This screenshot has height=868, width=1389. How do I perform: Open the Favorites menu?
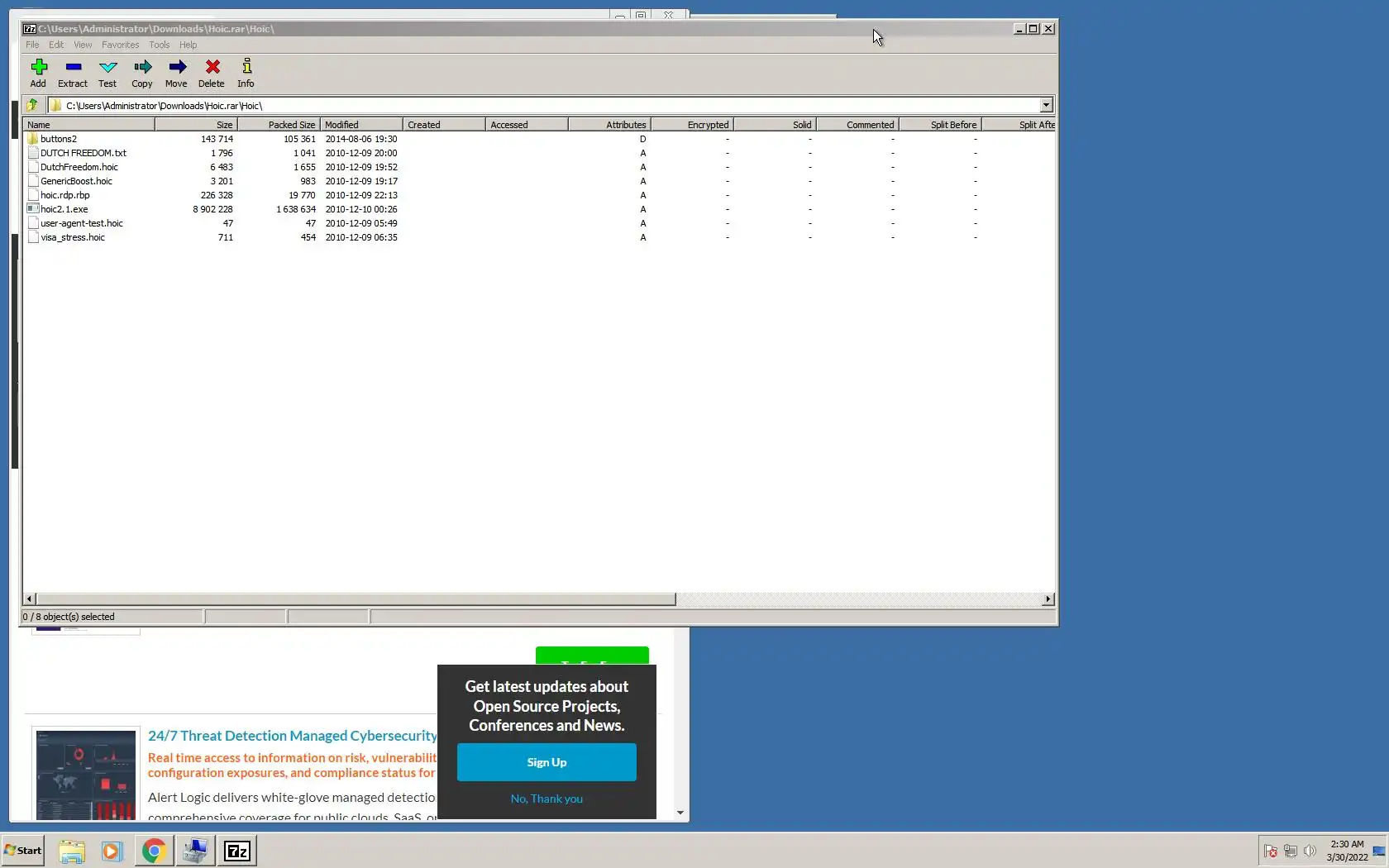pyautogui.click(x=121, y=45)
